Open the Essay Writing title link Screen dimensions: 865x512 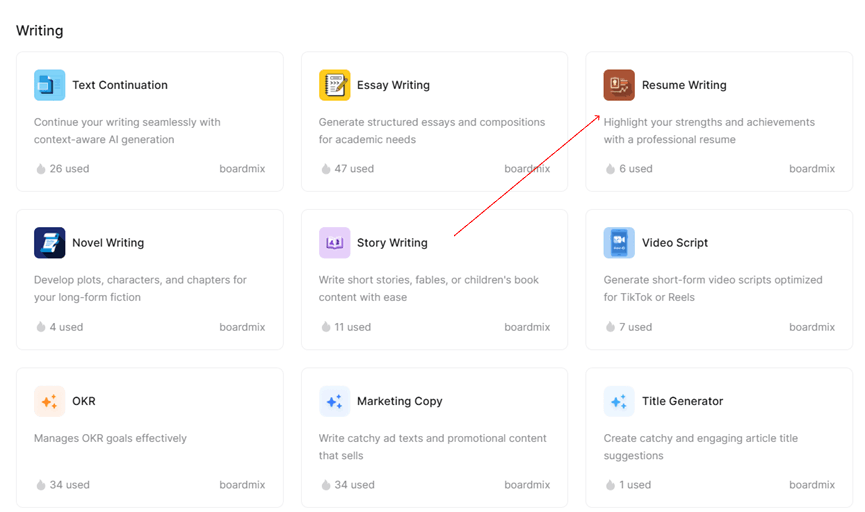pyautogui.click(x=393, y=85)
